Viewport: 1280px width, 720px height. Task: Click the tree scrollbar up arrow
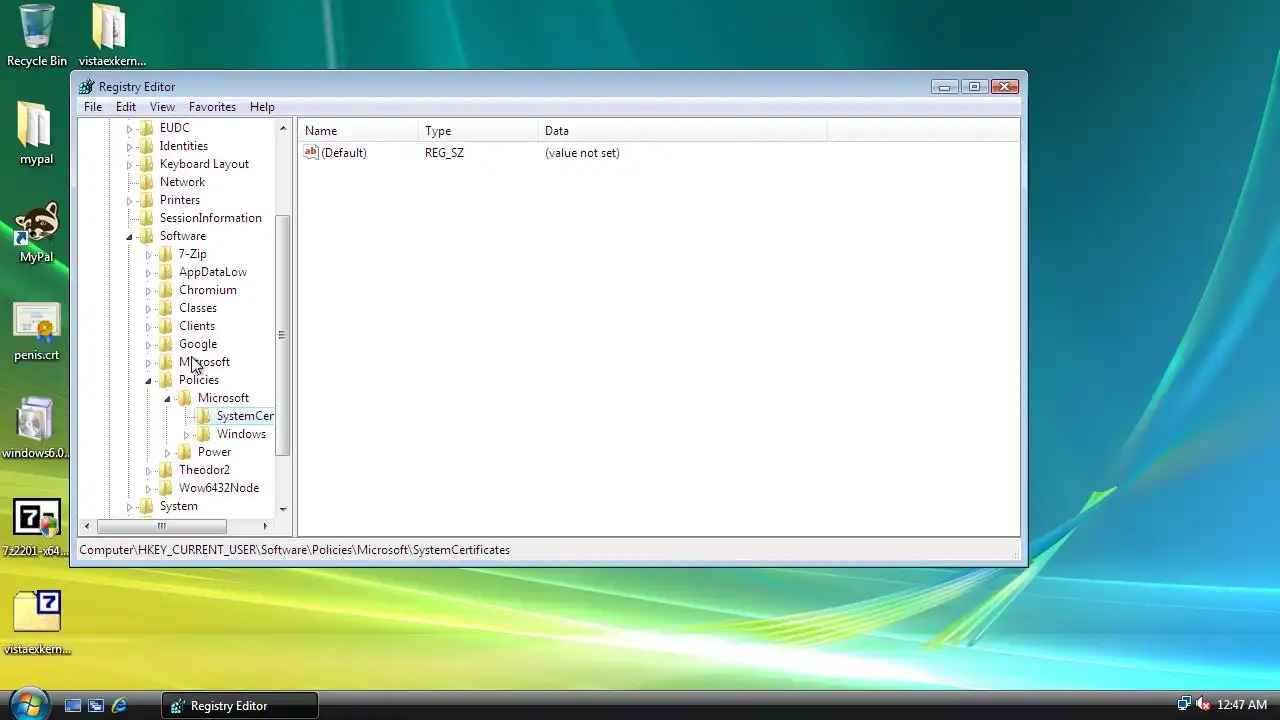[x=283, y=128]
